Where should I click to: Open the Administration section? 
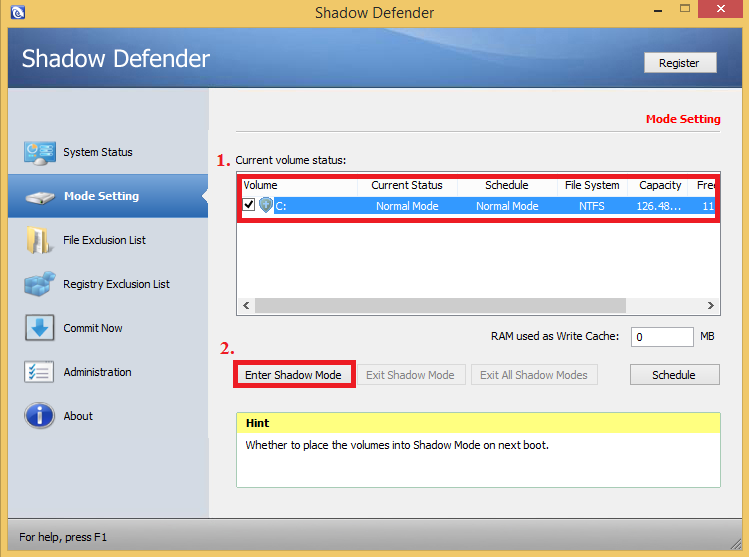[x=97, y=372]
